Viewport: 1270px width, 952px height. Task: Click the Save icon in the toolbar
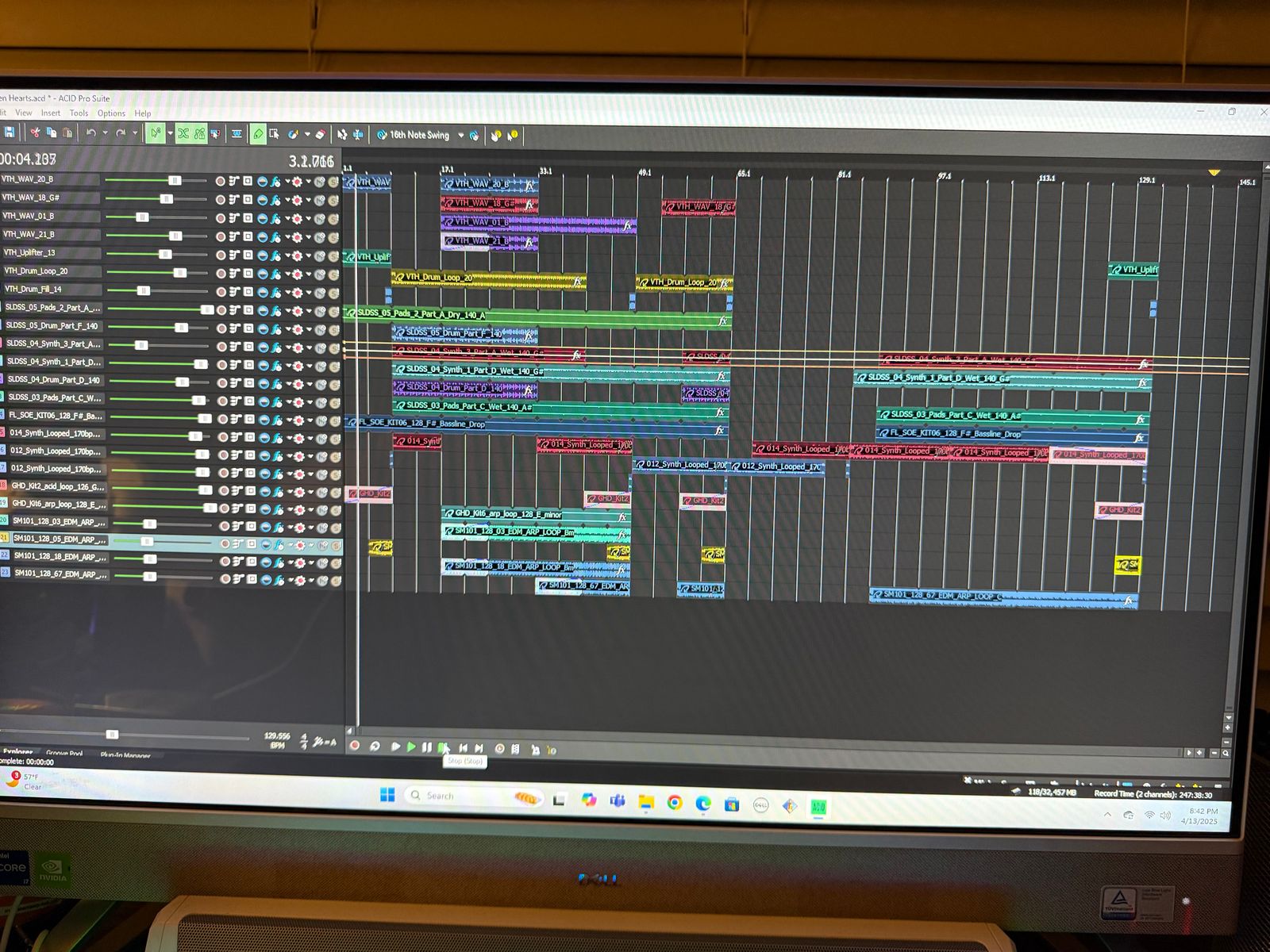coord(10,132)
